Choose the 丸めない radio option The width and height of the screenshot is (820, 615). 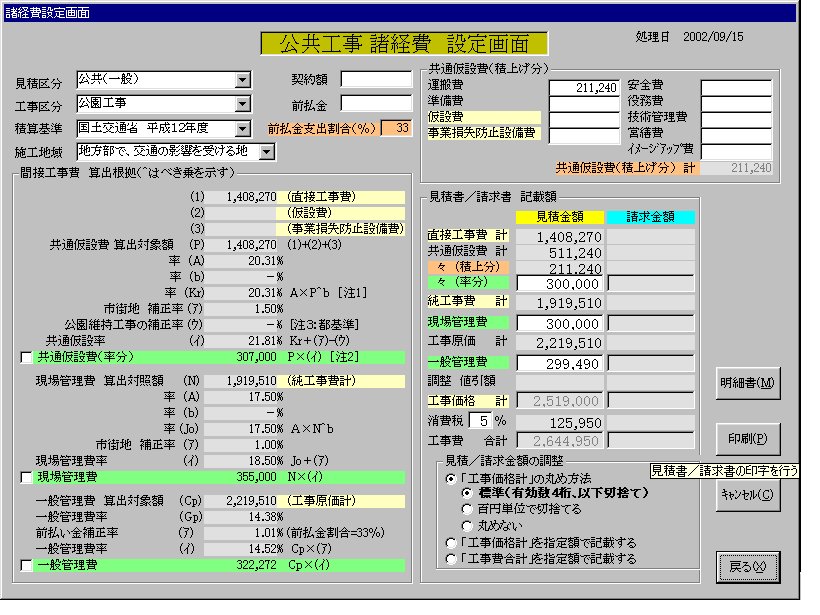467,525
